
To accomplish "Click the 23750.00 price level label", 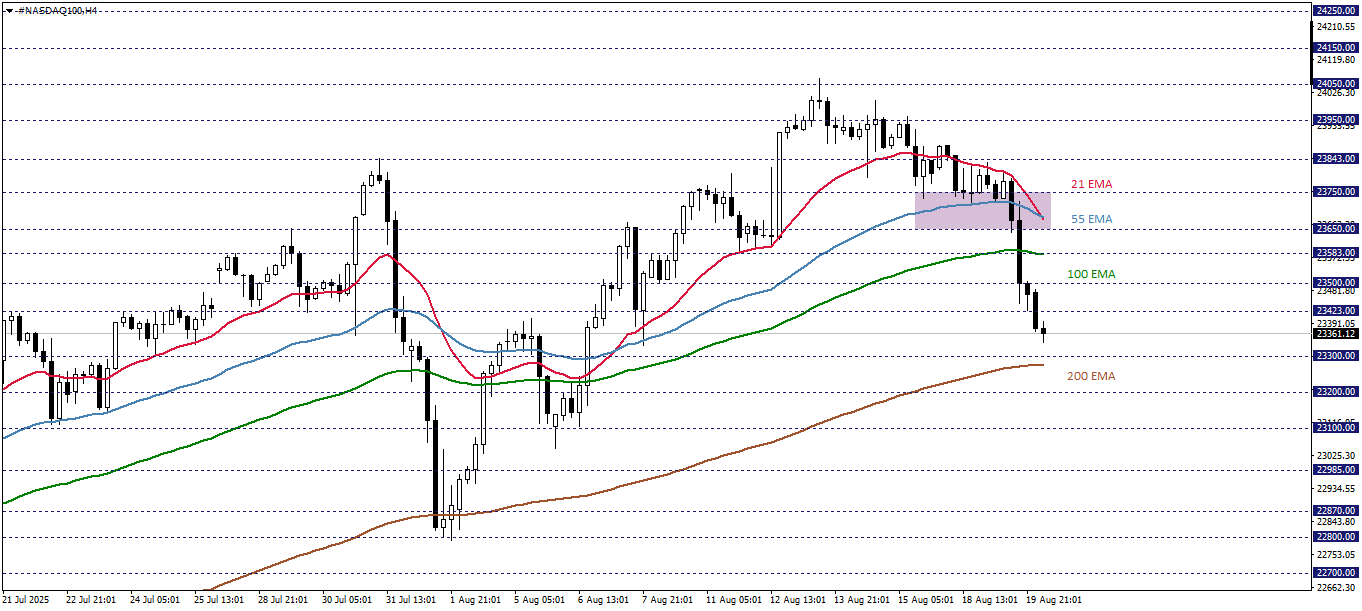I will click(1336, 192).
